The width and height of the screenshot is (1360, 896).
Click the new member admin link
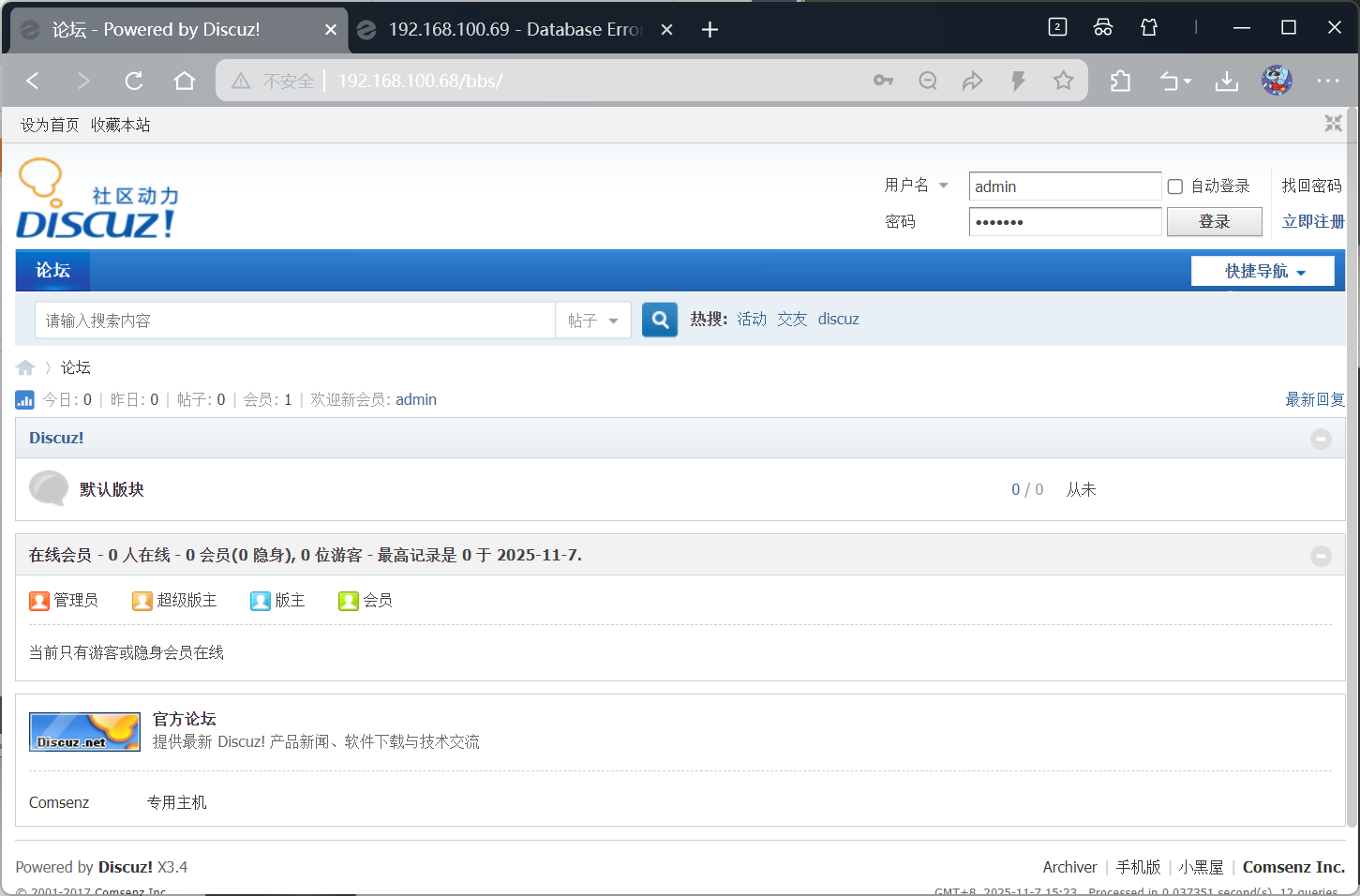point(416,399)
